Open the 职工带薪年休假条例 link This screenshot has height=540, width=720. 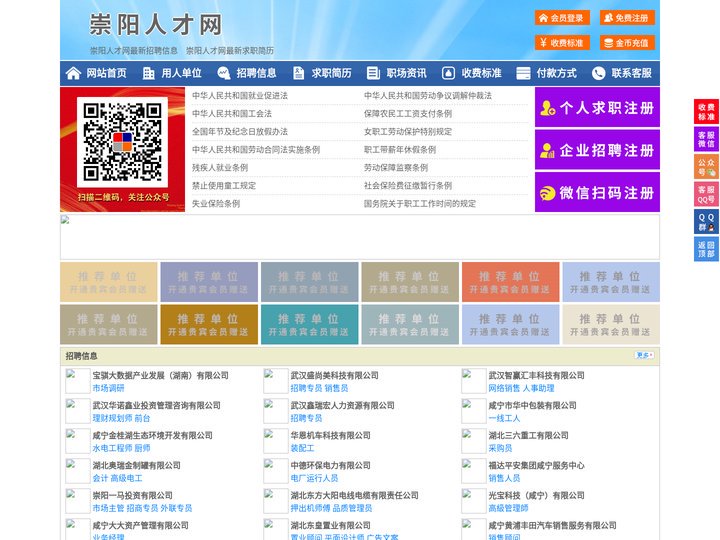400,149
